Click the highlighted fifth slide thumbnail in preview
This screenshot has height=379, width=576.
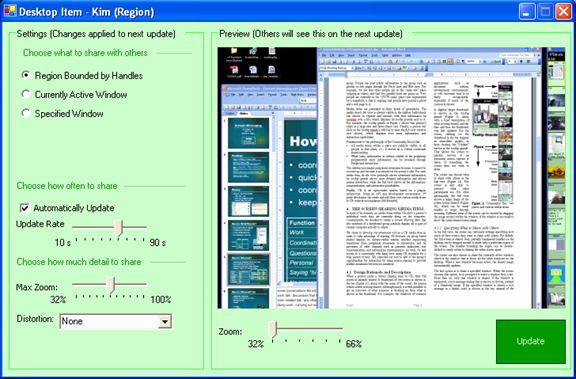point(248,269)
